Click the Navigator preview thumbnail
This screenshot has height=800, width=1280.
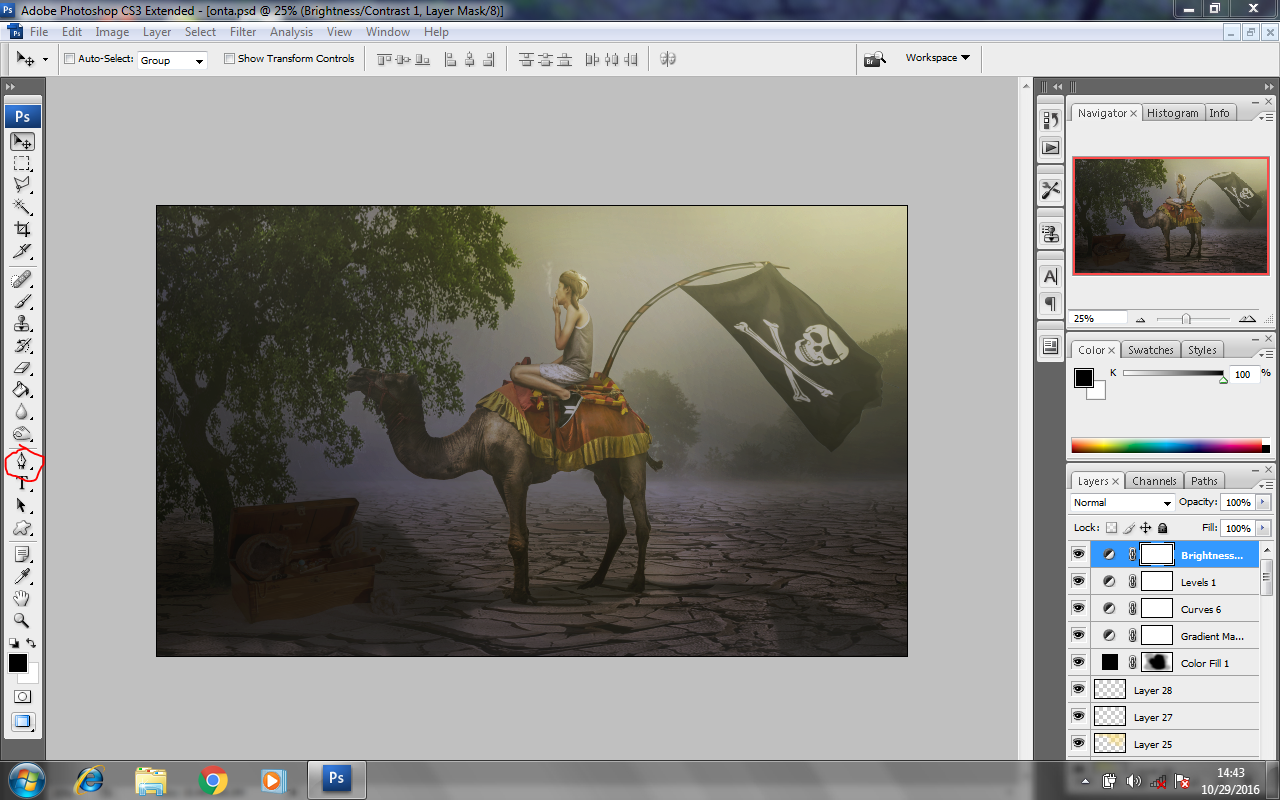pyautogui.click(x=1170, y=215)
